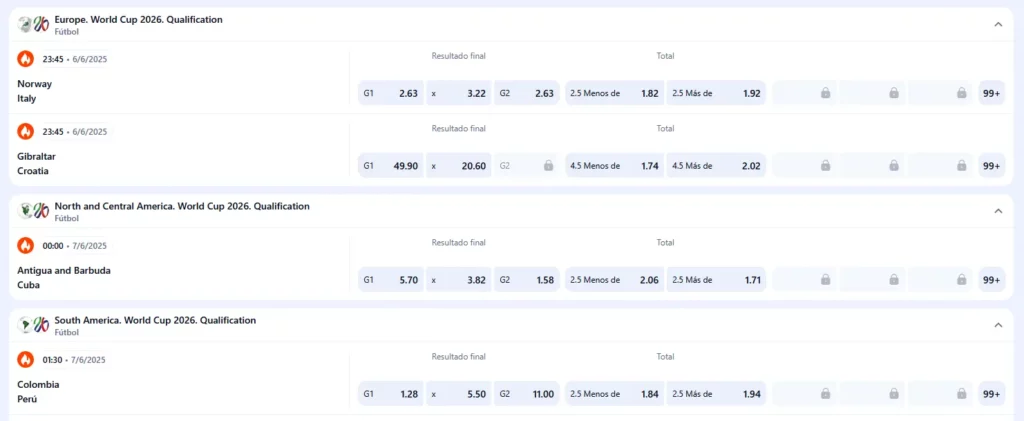Click the North and Central America league icon
The image size is (1024, 421).
click(x=34, y=211)
